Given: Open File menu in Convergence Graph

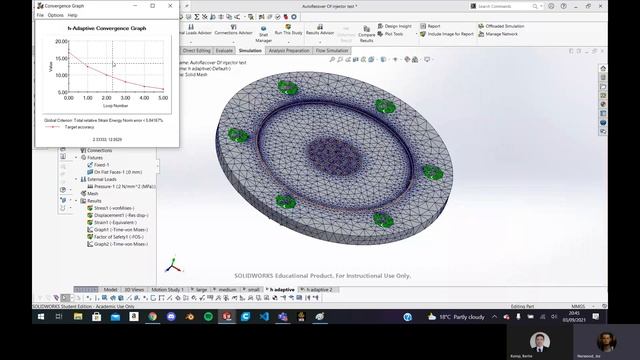Looking at the screenshot, I should coord(40,15).
